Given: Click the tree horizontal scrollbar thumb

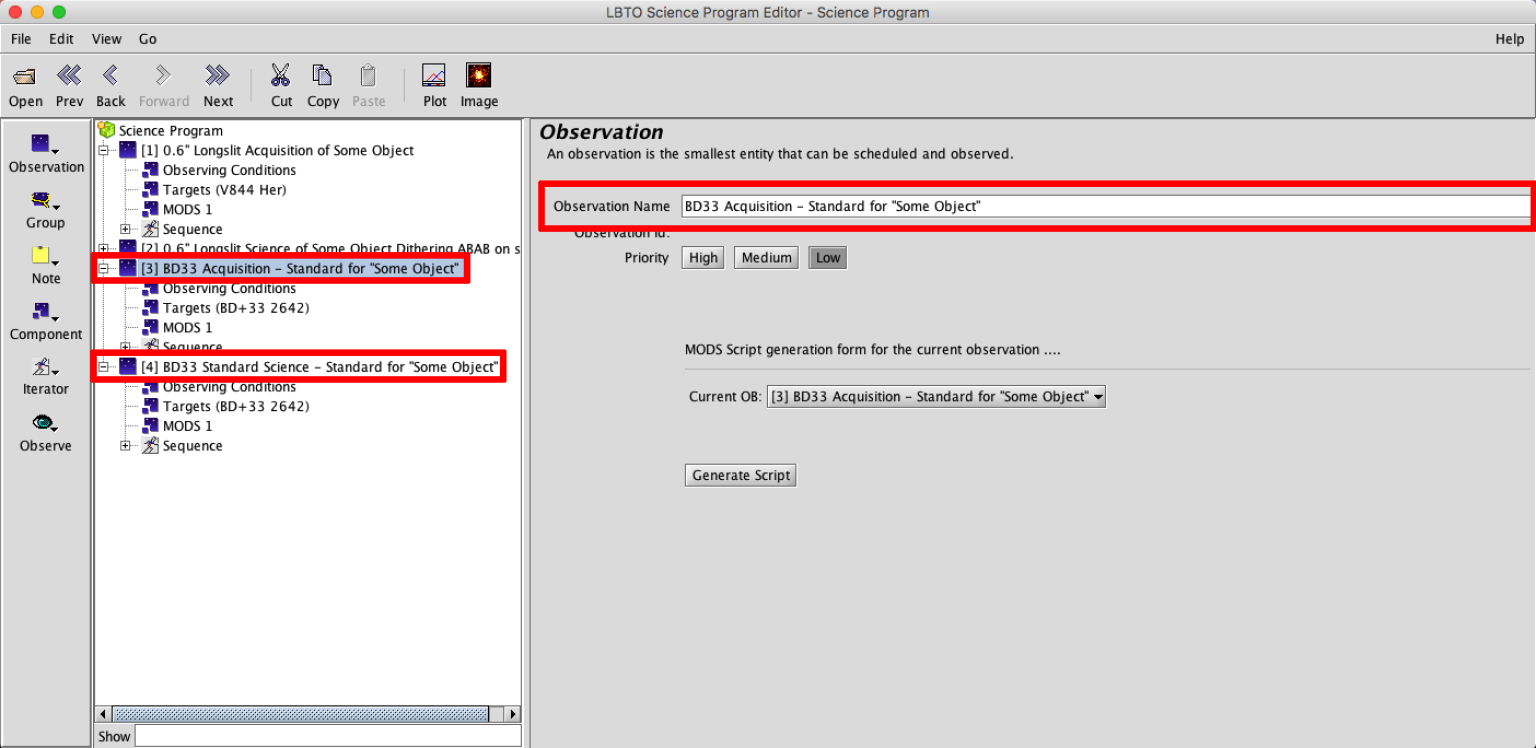Looking at the screenshot, I should pyautogui.click(x=300, y=714).
